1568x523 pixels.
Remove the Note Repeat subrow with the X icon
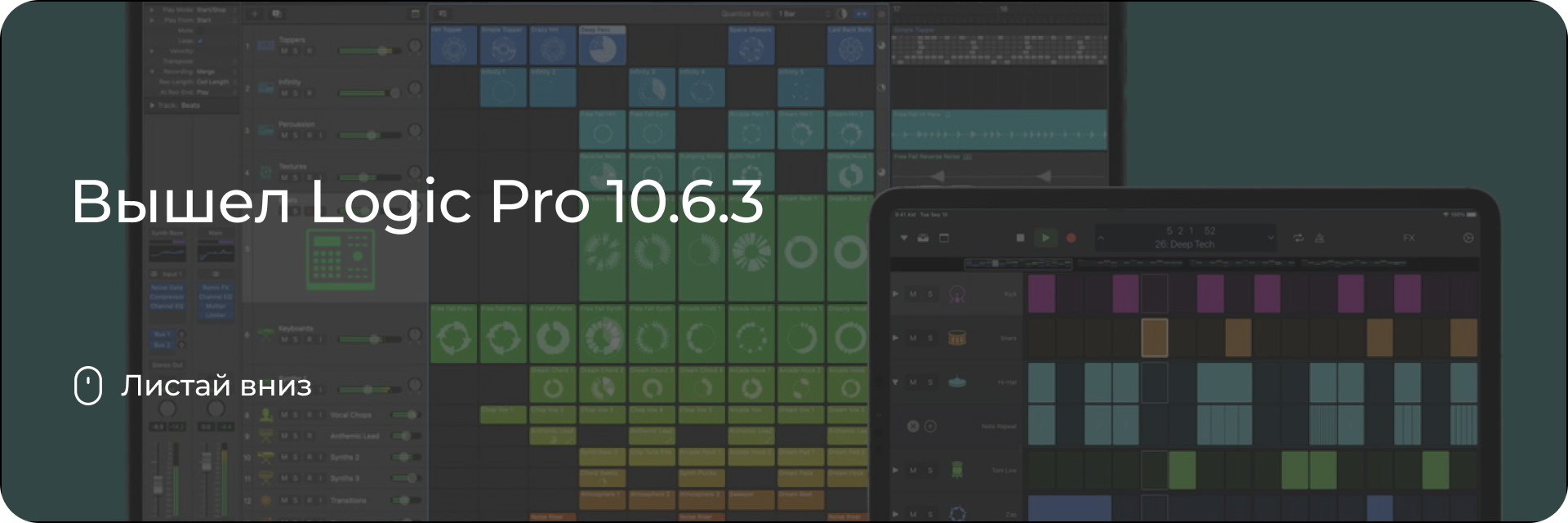click(x=913, y=426)
